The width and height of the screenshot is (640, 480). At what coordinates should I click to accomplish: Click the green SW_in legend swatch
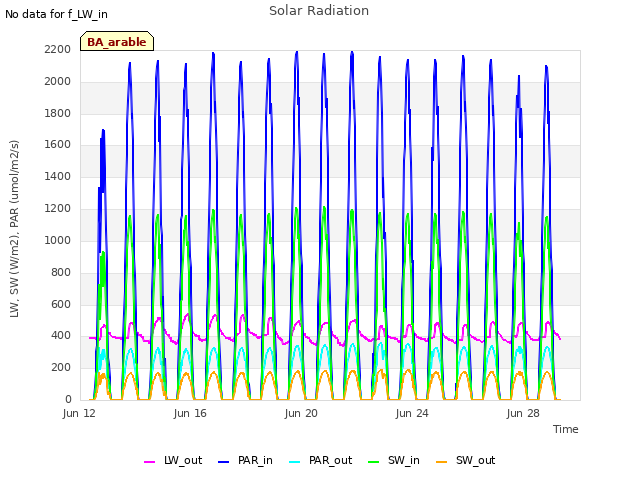click(x=373, y=462)
